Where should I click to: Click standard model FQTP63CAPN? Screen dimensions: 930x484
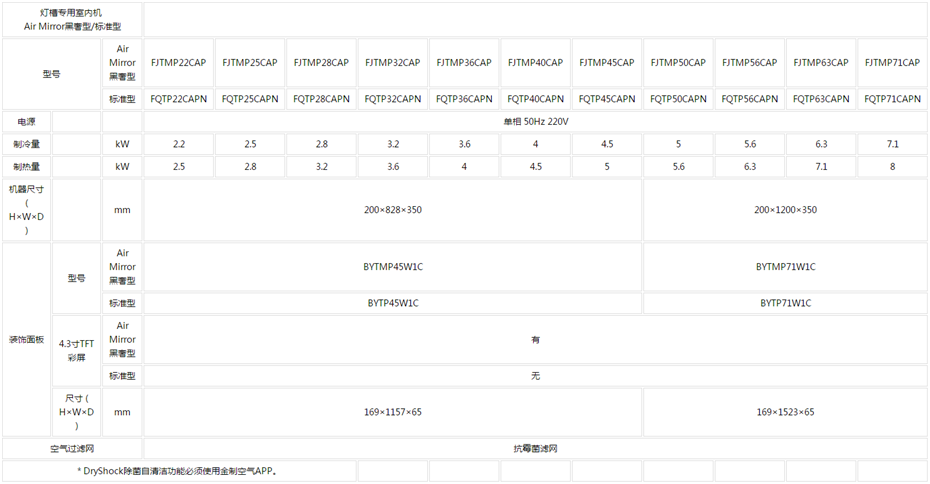coord(821,99)
